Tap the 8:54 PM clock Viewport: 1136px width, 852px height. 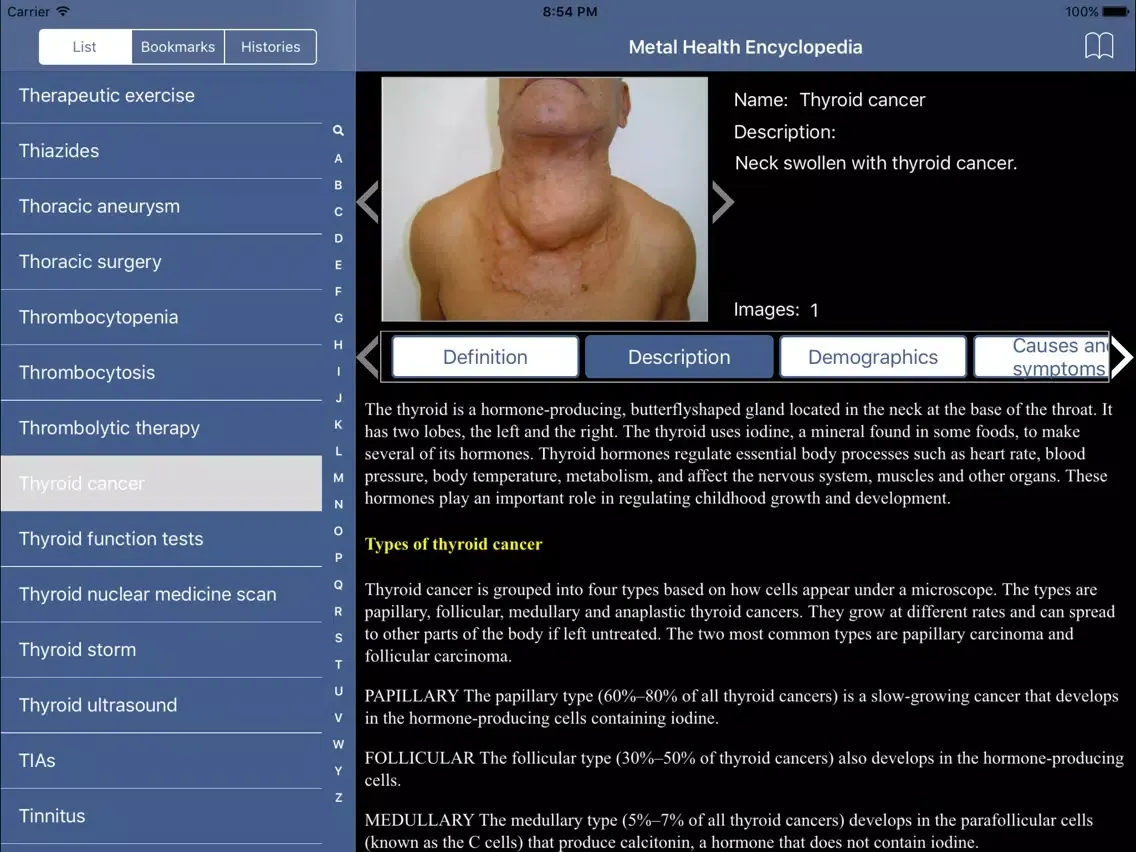570,12
